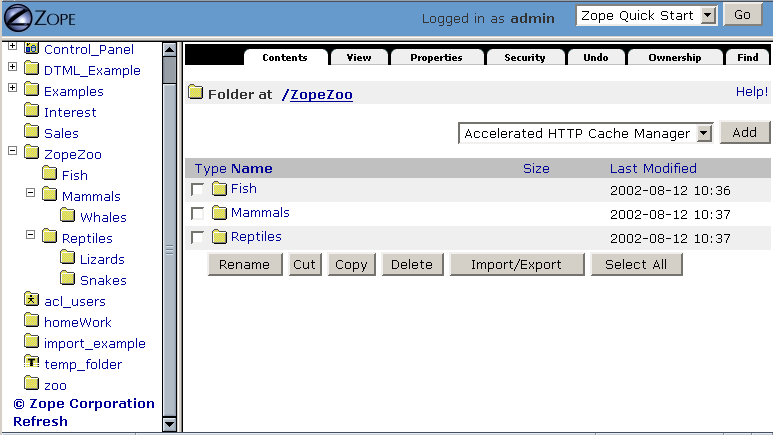The image size is (773, 435).
Task: Click the Mammals folder icon in tree
Action: coord(49,194)
